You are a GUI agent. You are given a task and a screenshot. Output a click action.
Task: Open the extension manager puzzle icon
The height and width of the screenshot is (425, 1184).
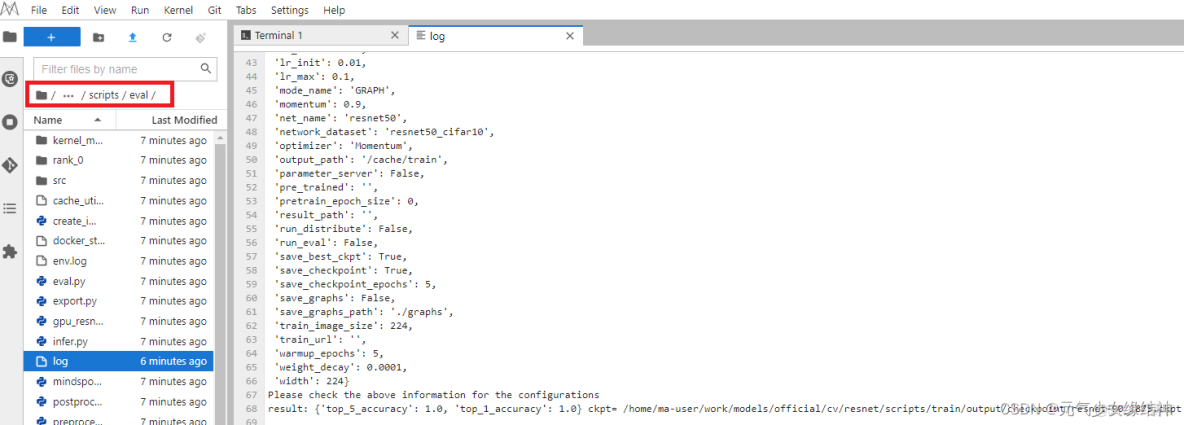point(10,252)
